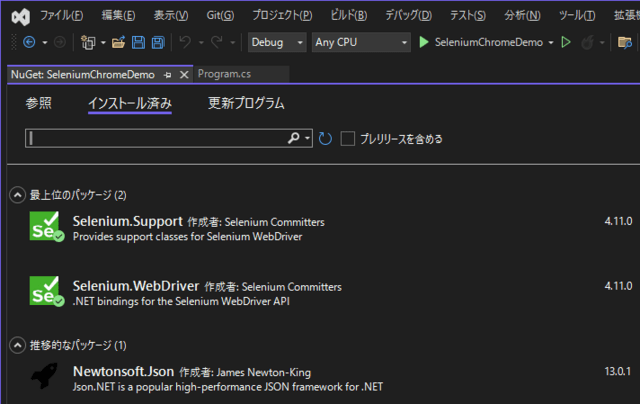Click the save all files icon
This screenshot has height=404, width=640.
158,42
